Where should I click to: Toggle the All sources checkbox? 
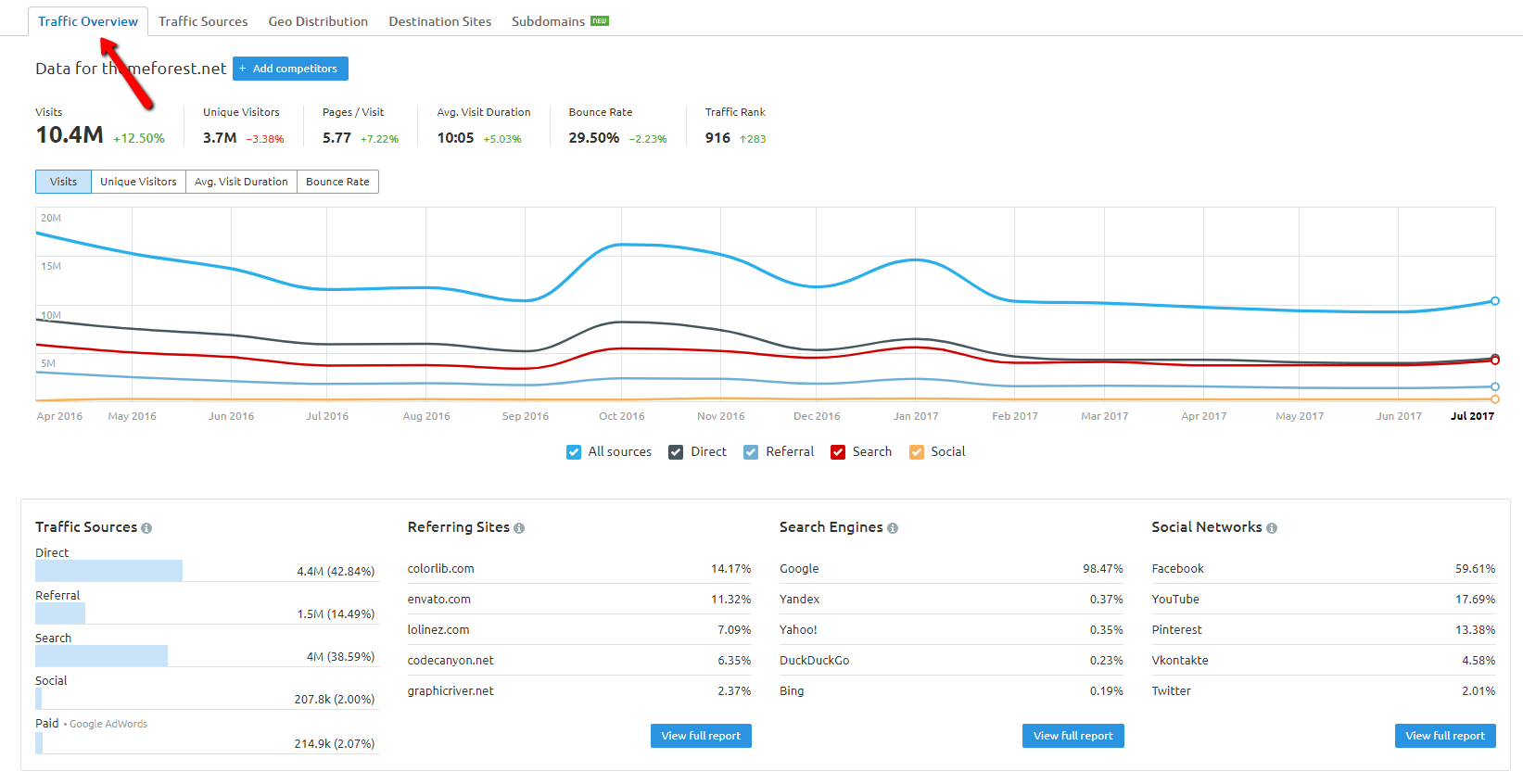coord(574,452)
